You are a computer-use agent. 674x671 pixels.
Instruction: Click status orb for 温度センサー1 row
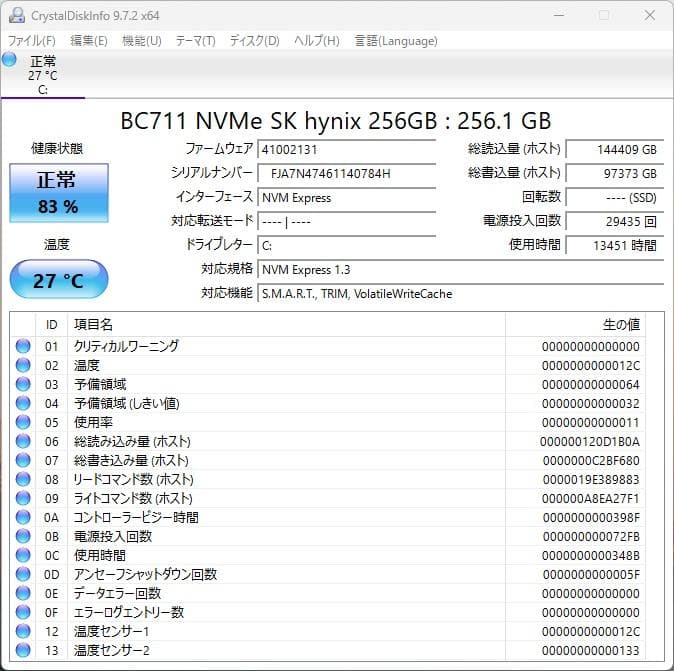point(23,631)
